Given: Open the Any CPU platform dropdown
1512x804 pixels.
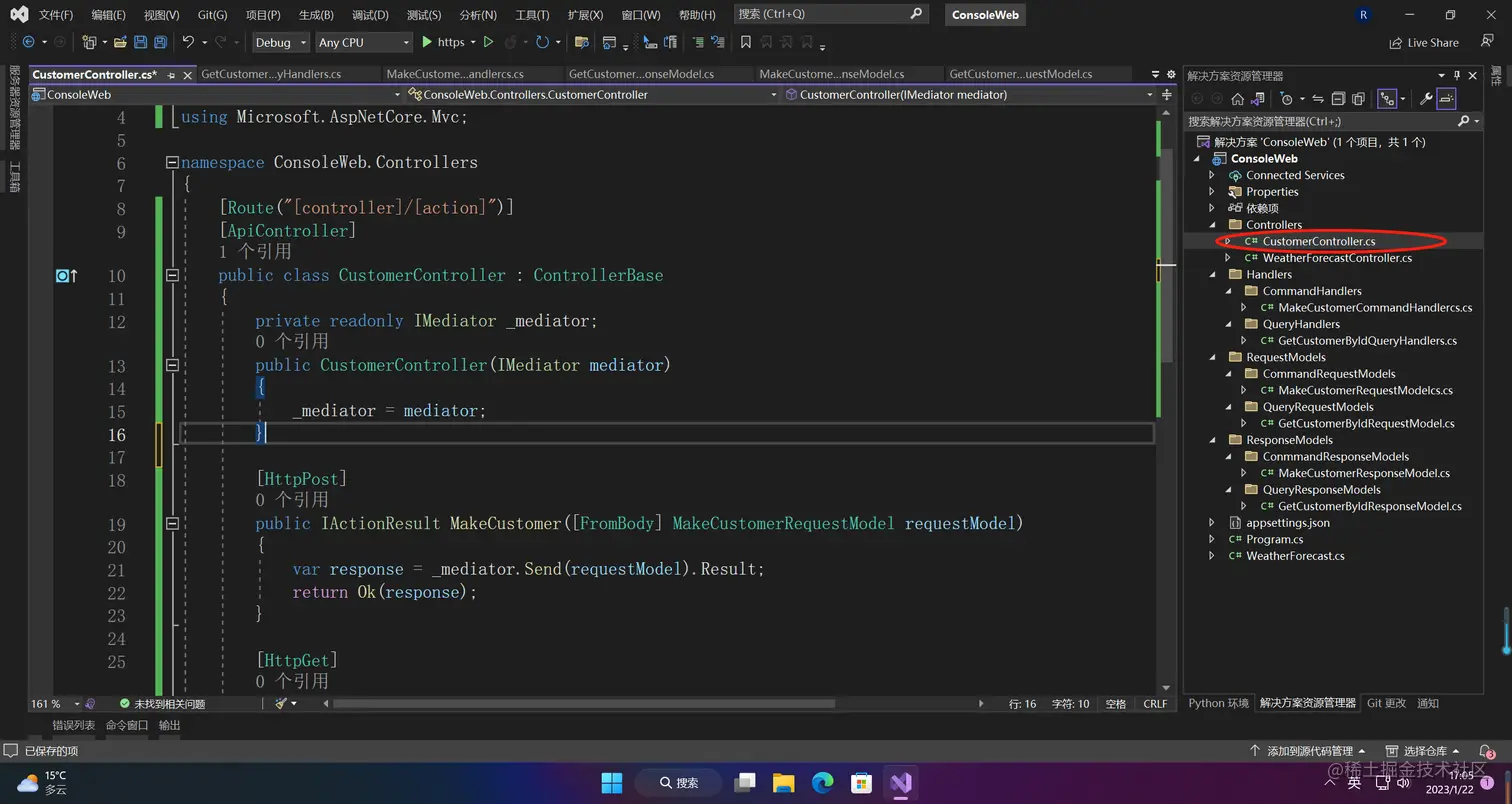Looking at the screenshot, I should [x=364, y=42].
